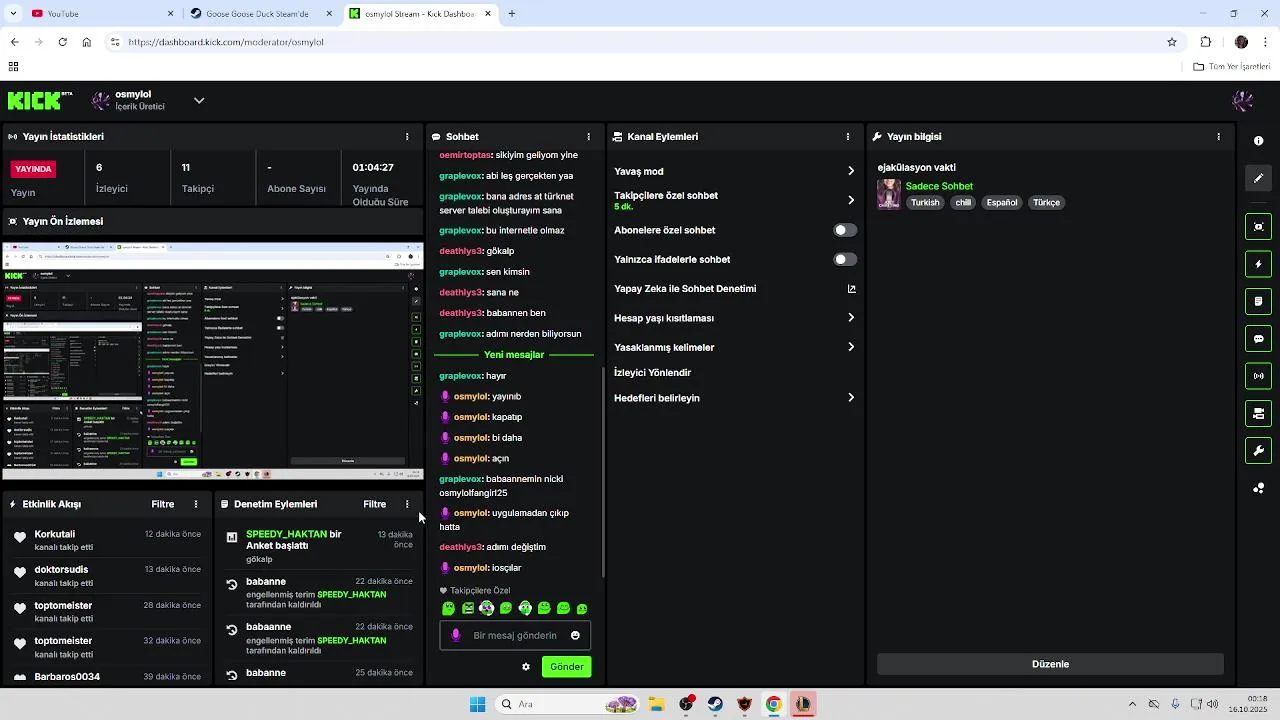
Task: Click the Bir mesaj gönderin input field
Action: tap(515, 635)
